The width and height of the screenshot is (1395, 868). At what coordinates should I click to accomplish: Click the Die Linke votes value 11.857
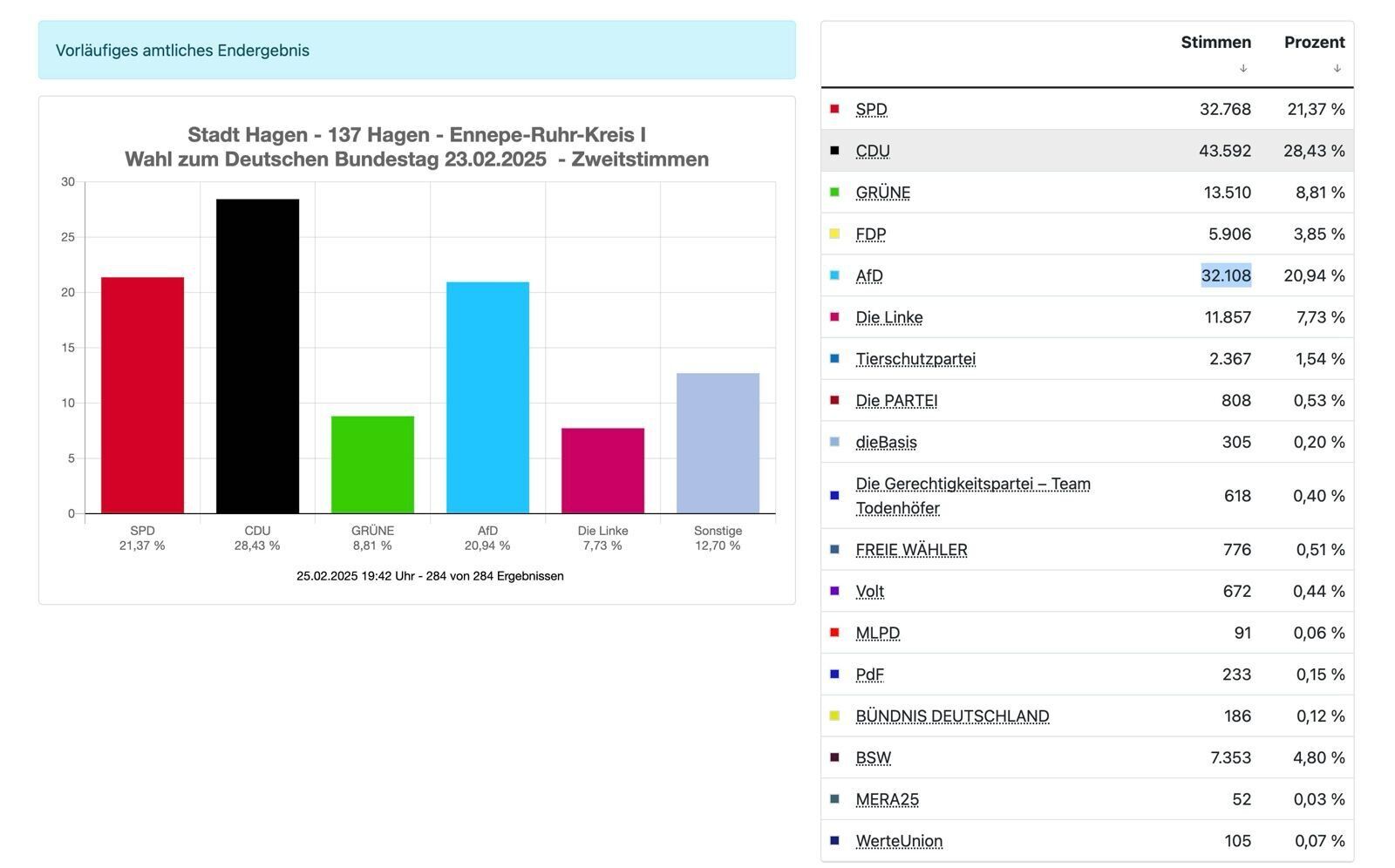point(1228,318)
